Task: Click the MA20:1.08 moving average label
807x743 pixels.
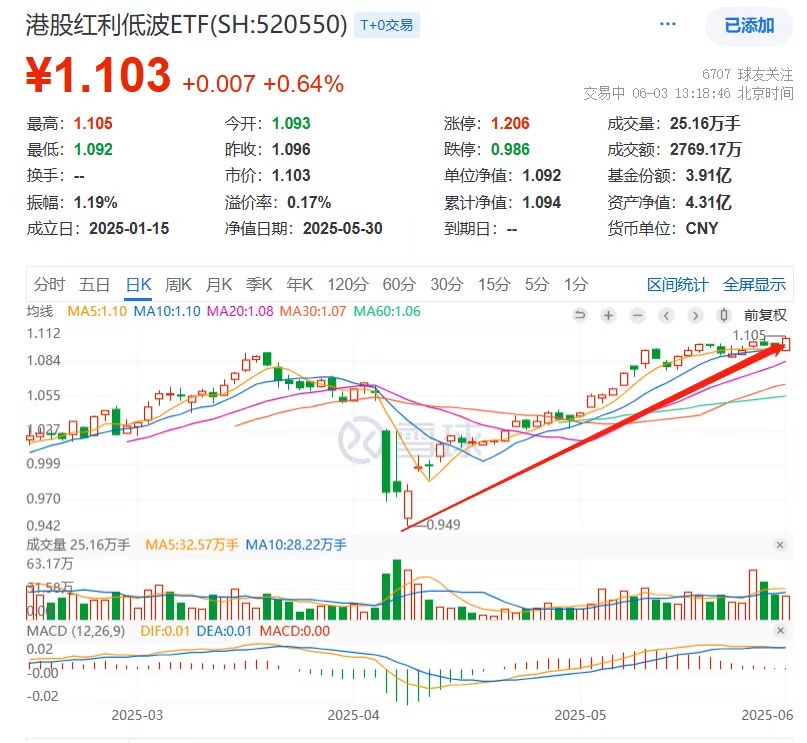Action: (240, 311)
